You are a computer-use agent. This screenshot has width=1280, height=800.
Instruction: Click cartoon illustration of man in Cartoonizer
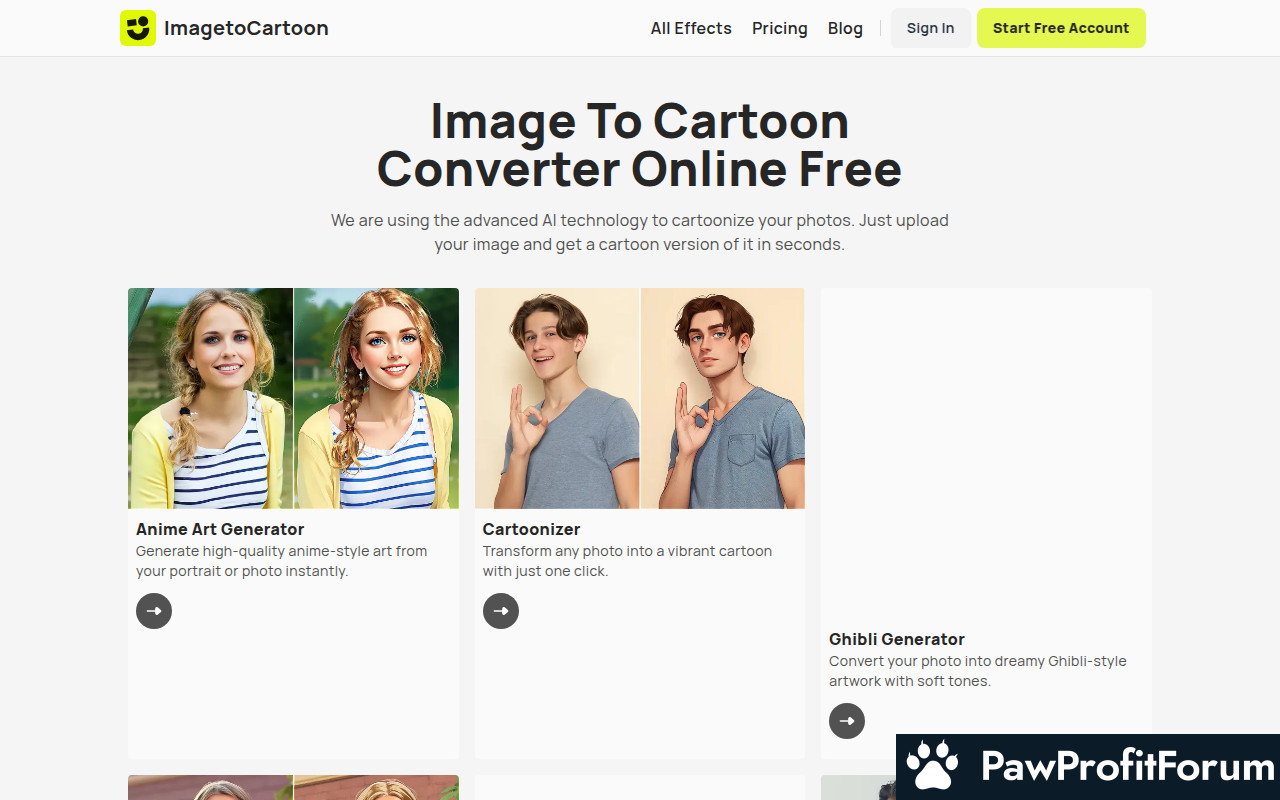(x=722, y=398)
